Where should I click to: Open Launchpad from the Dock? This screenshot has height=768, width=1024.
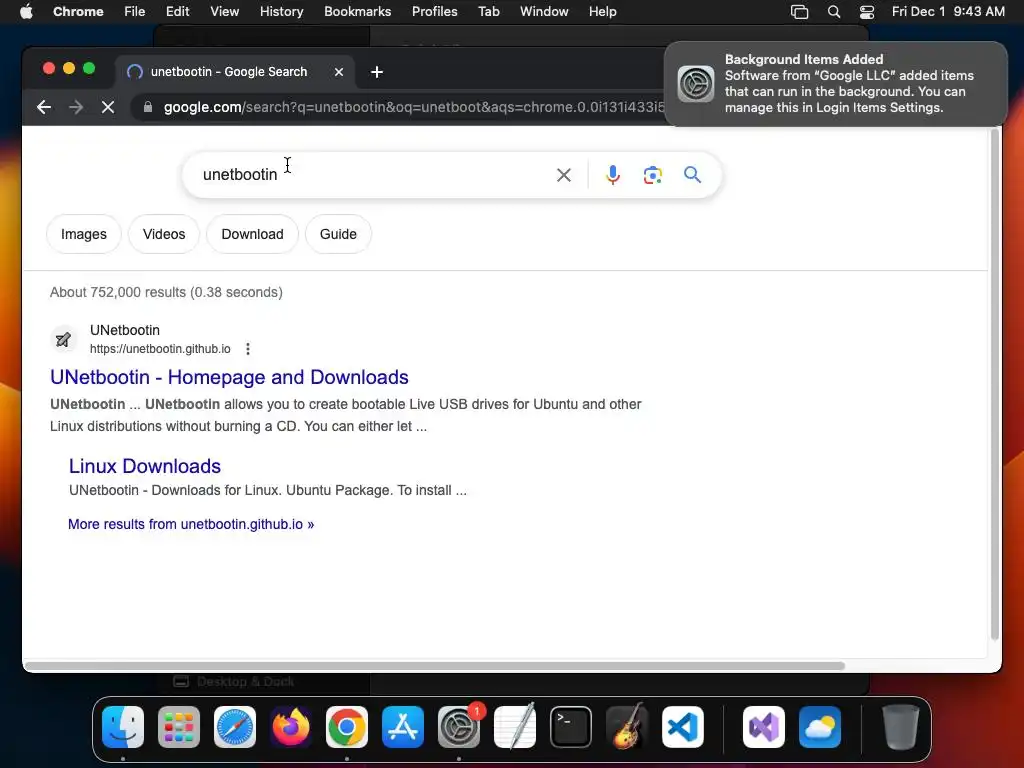click(x=179, y=727)
